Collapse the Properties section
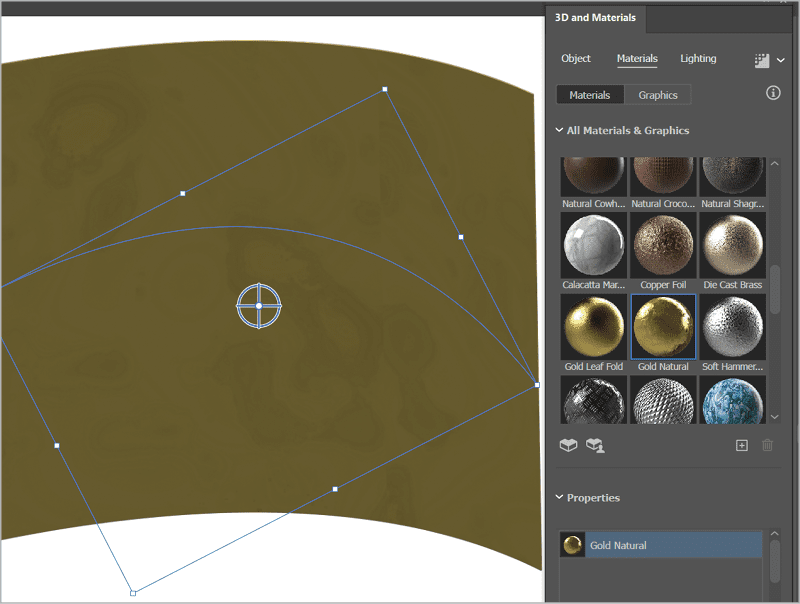Viewport: 800px width, 604px height. (x=559, y=497)
